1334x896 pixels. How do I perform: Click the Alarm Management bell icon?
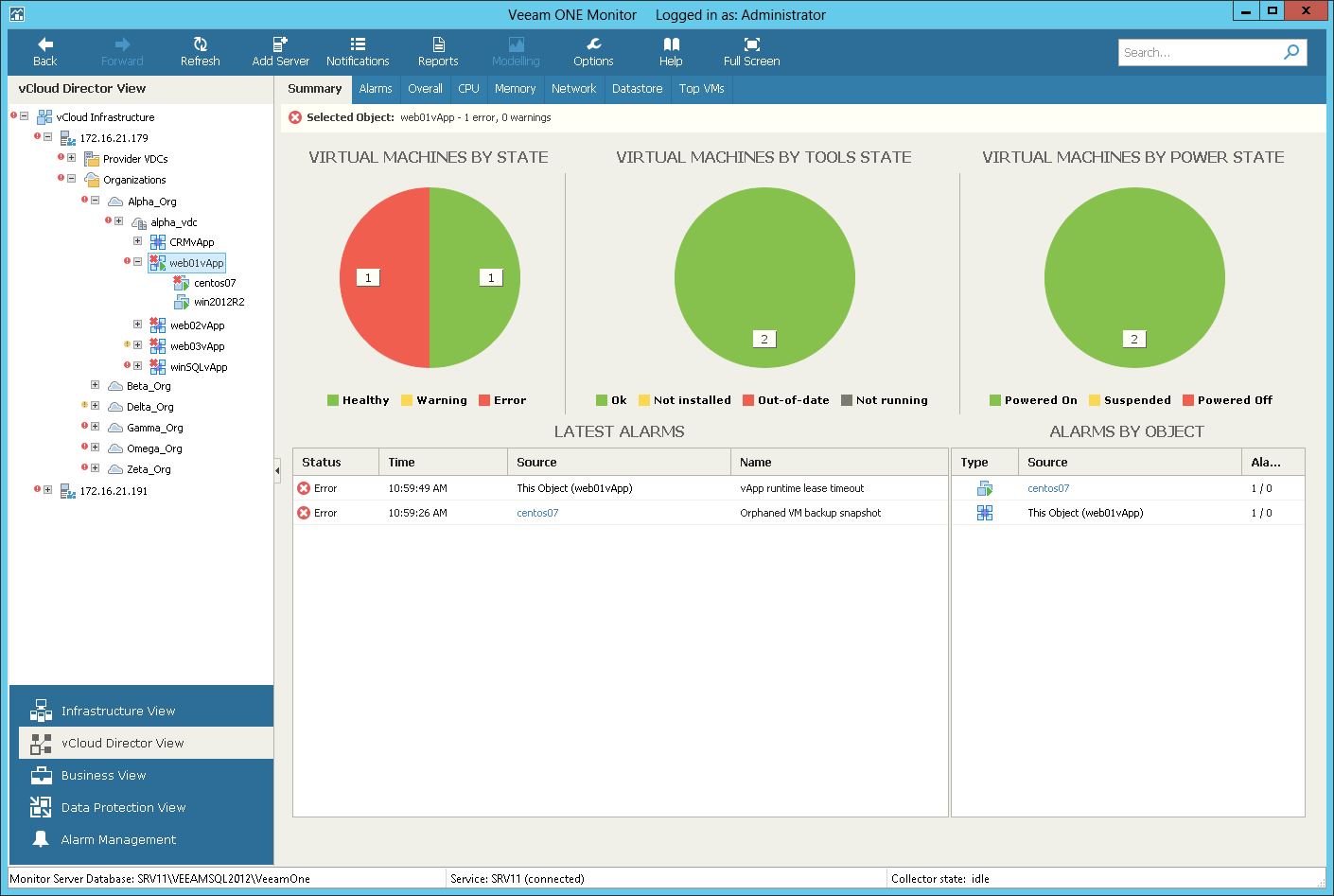tap(41, 839)
